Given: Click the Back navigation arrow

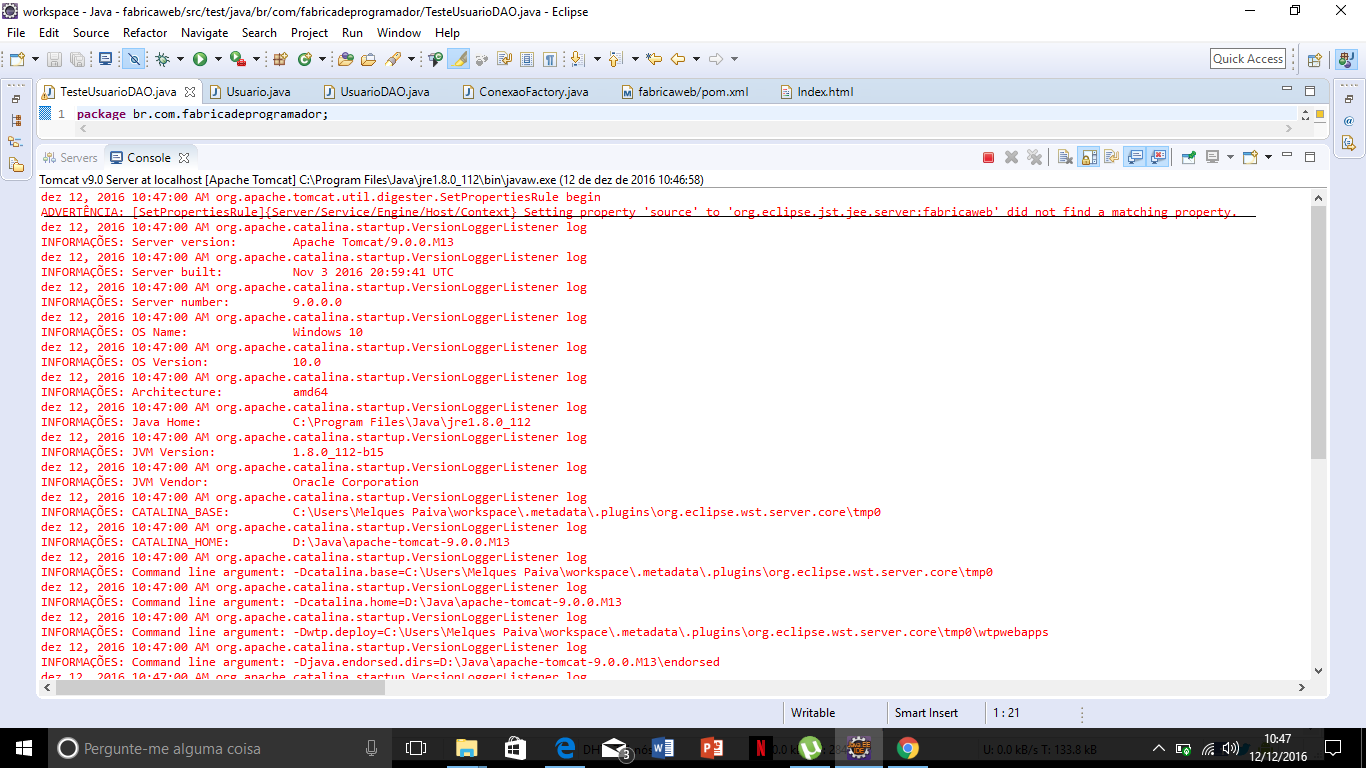Looking at the screenshot, I should [x=677, y=59].
